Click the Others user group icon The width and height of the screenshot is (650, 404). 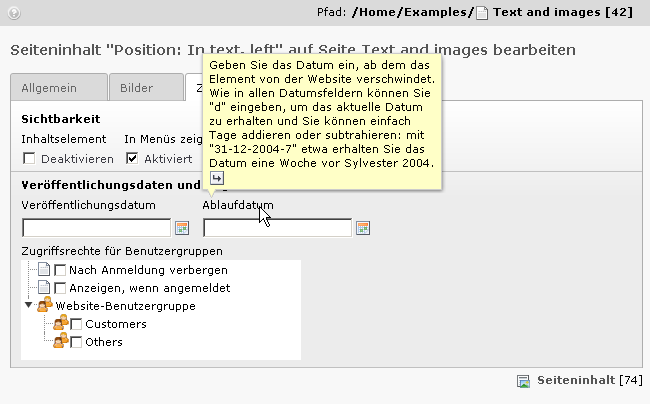[x=61, y=341]
